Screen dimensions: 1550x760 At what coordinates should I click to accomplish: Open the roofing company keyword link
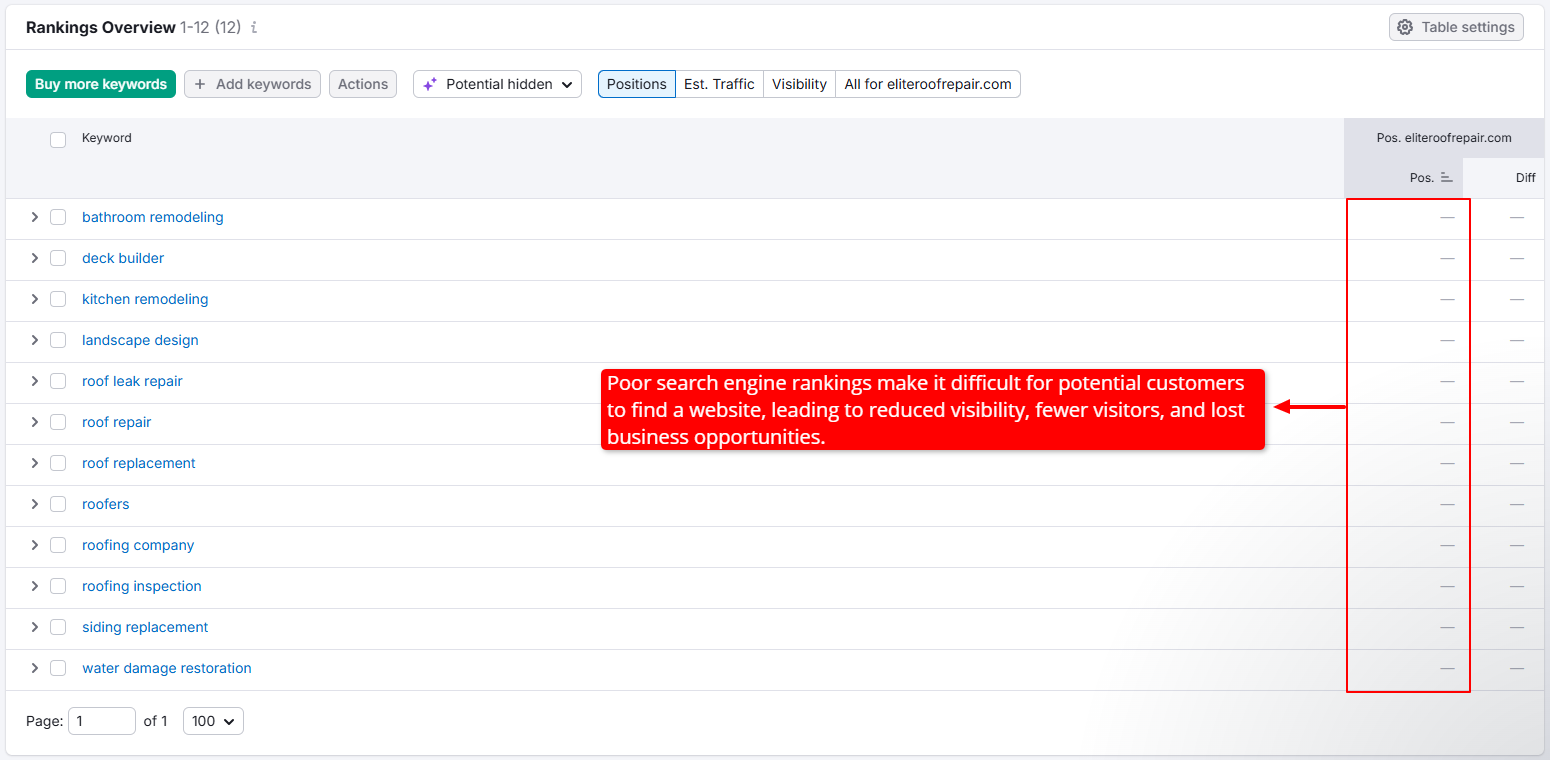[138, 545]
